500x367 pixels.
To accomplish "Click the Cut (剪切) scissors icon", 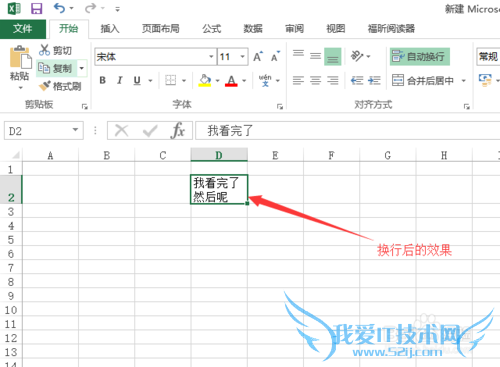I will (44, 50).
